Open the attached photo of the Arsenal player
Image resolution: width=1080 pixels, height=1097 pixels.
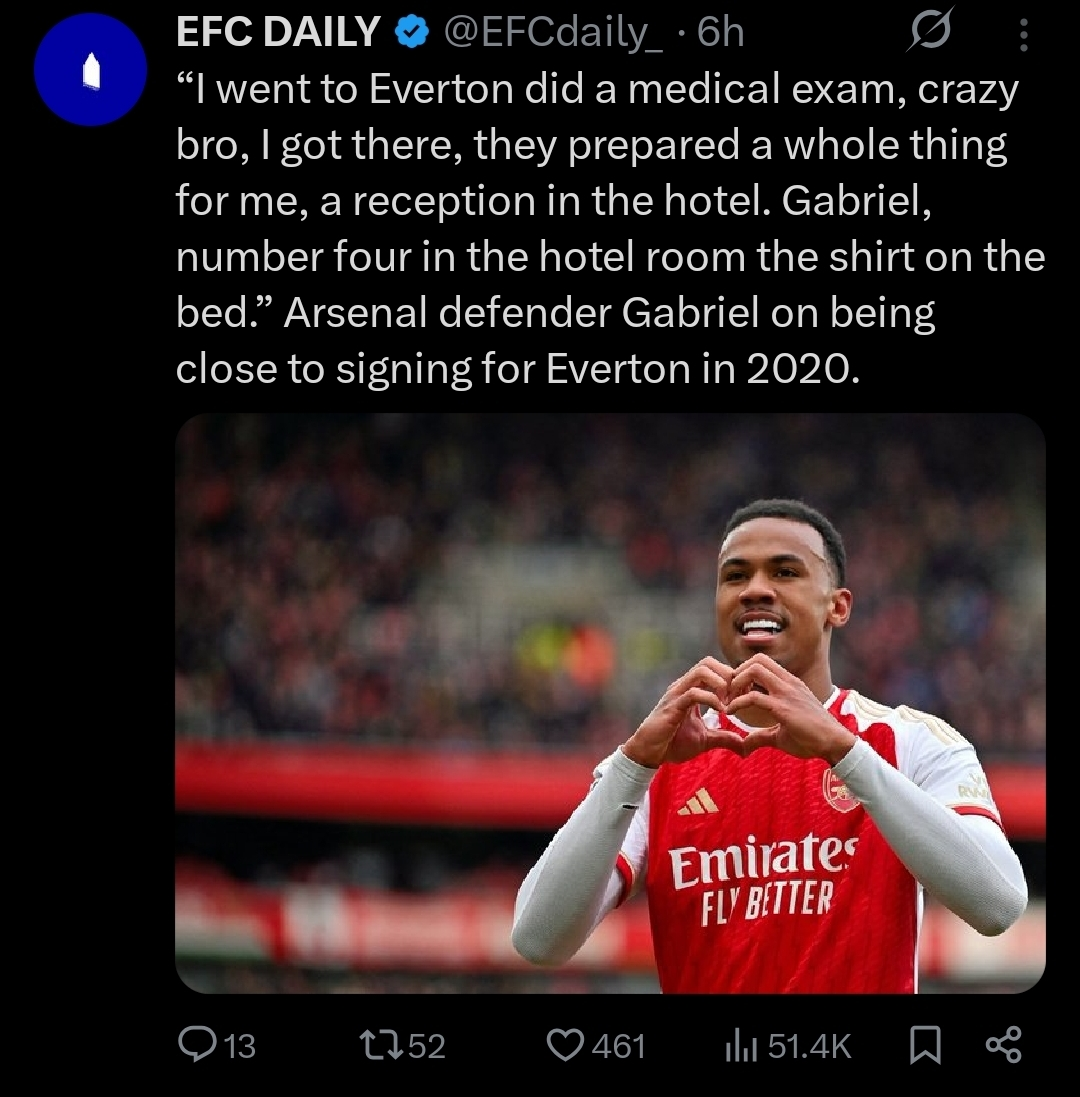610,702
